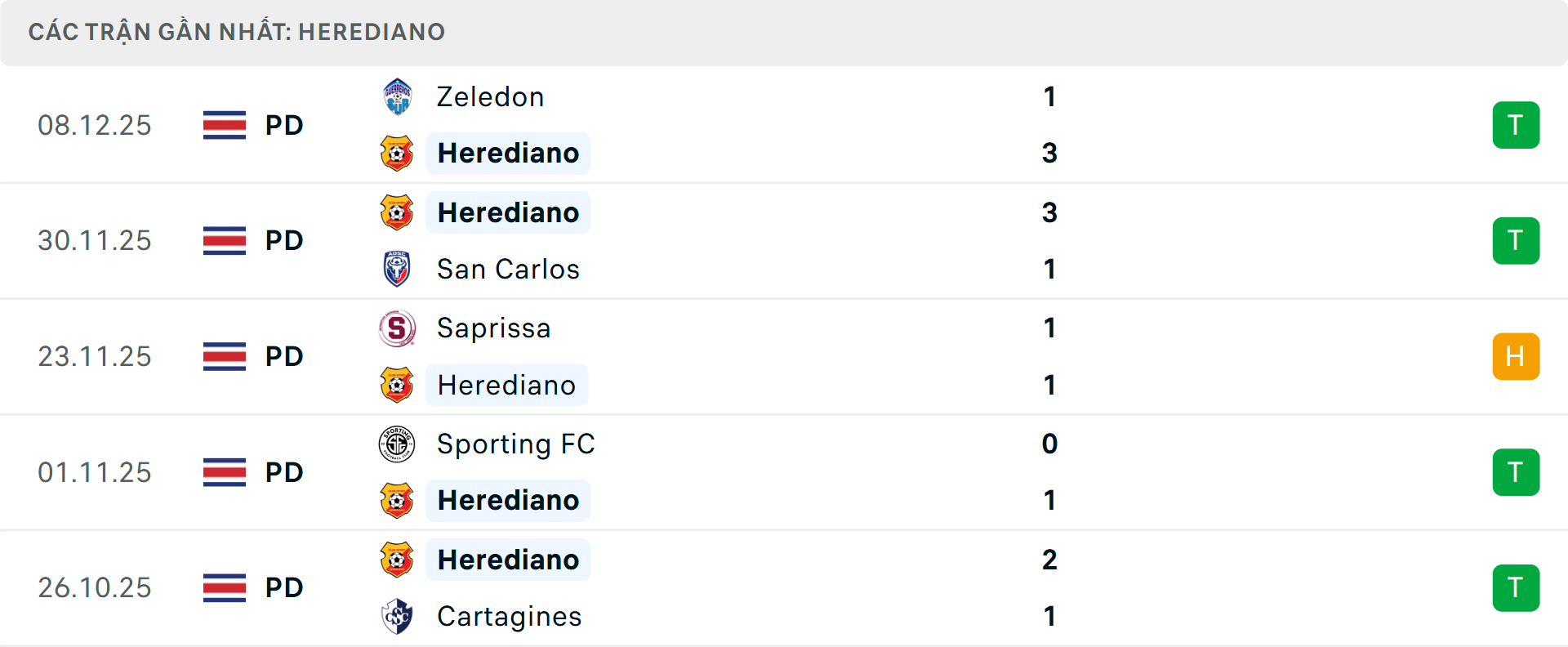Image resolution: width=1568 pixels, height=647 pixels.
Task: Click the Zeledon team crest icon
Action: (x=398, y=97)
